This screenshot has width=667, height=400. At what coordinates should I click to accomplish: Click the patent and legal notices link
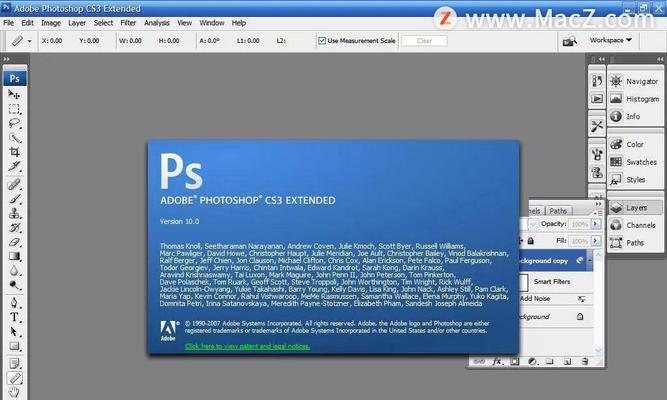[x=247, y=346]
